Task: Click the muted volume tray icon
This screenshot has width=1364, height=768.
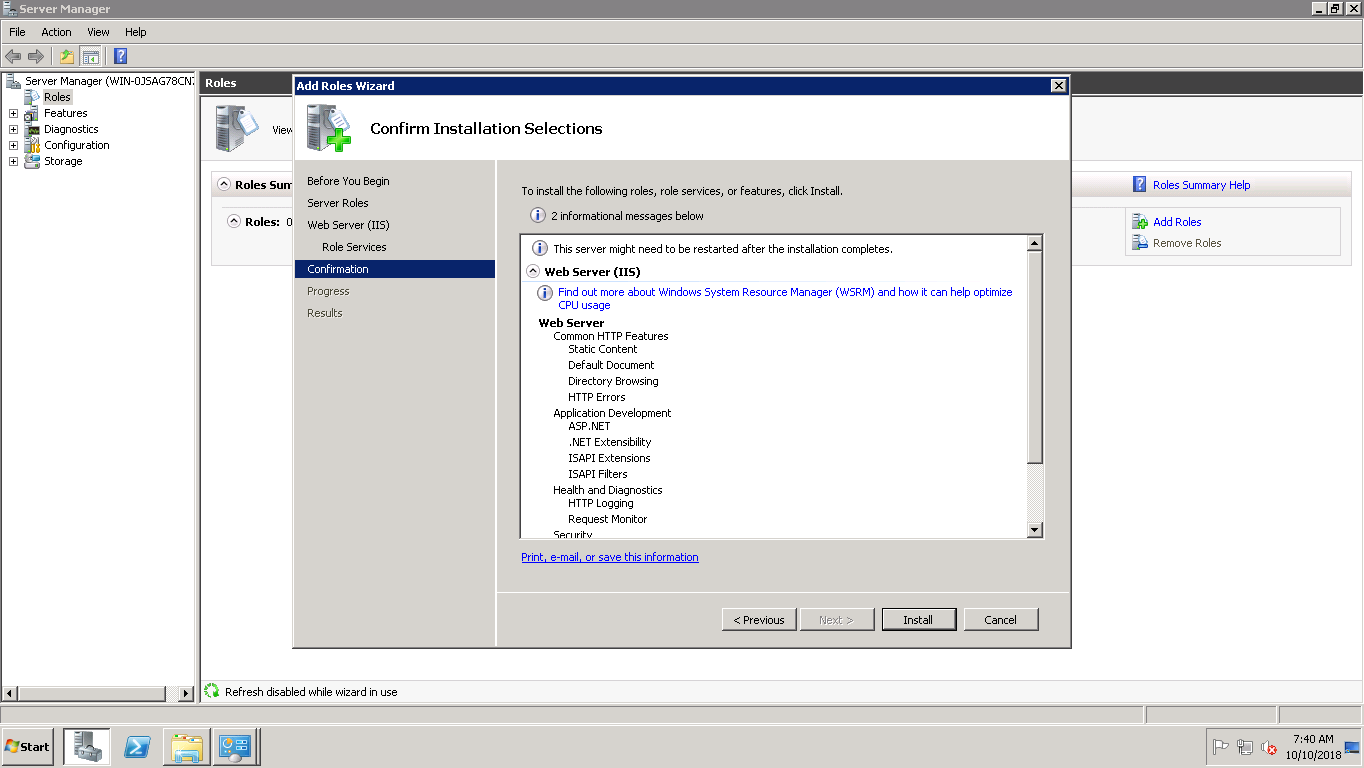Action: (1269, 747)
